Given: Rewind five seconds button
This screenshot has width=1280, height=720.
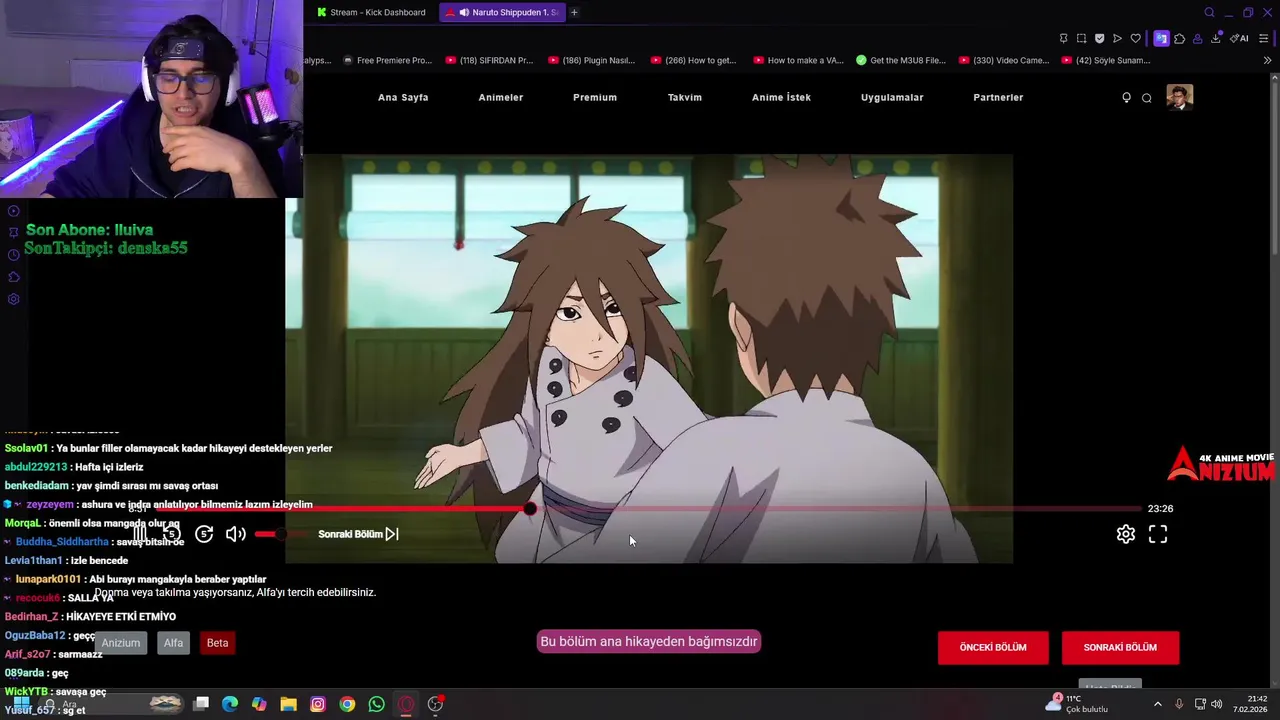Looking at the screenshot, I should tap(172, 534).
